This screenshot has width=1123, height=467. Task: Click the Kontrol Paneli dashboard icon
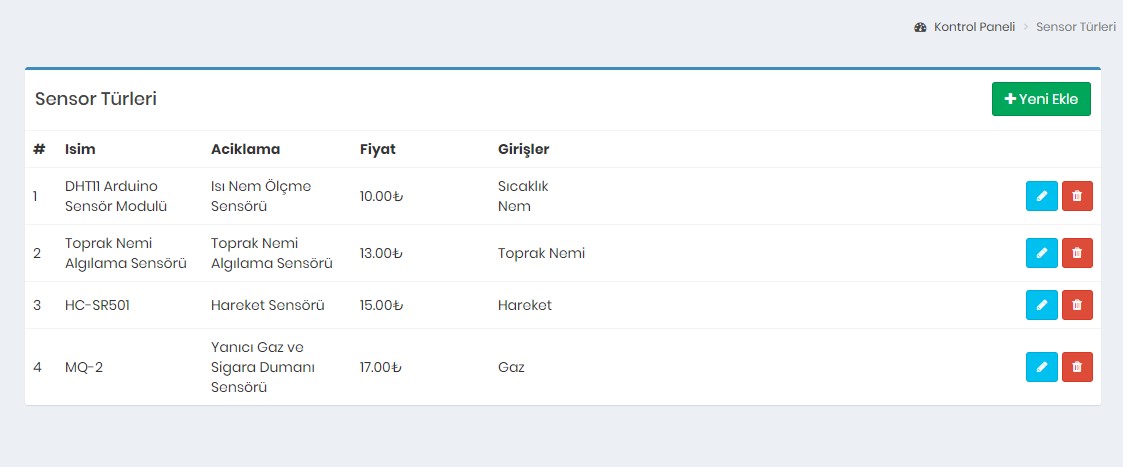[920, 27]
